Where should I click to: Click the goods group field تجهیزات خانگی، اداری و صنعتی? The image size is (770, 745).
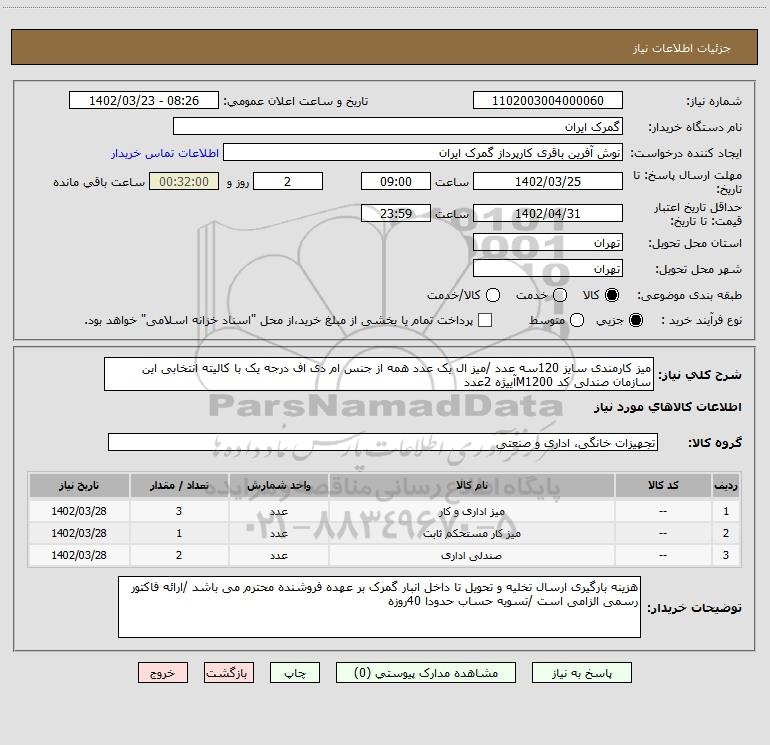tap(383, 442)
